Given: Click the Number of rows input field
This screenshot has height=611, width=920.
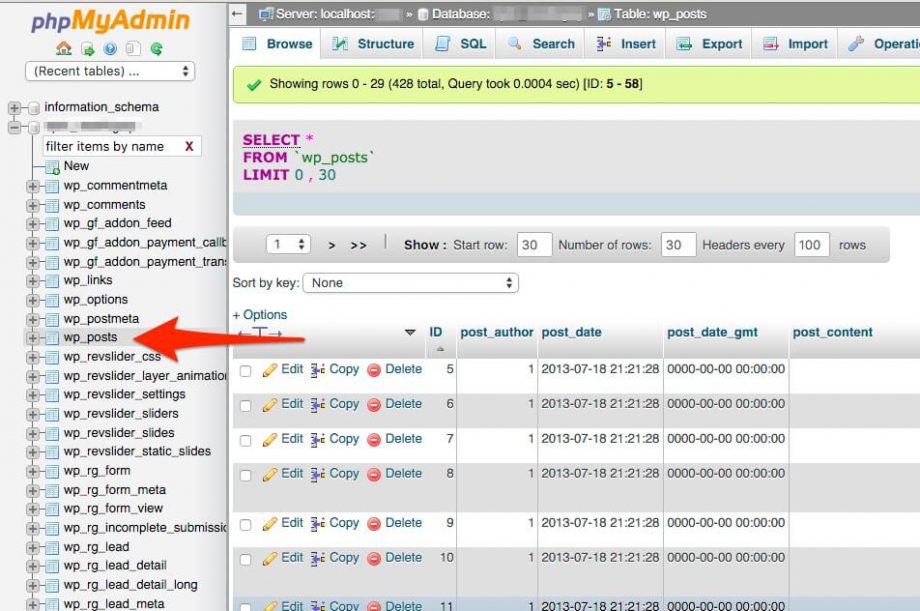Looking at the screenshot, I should [678, 245].
